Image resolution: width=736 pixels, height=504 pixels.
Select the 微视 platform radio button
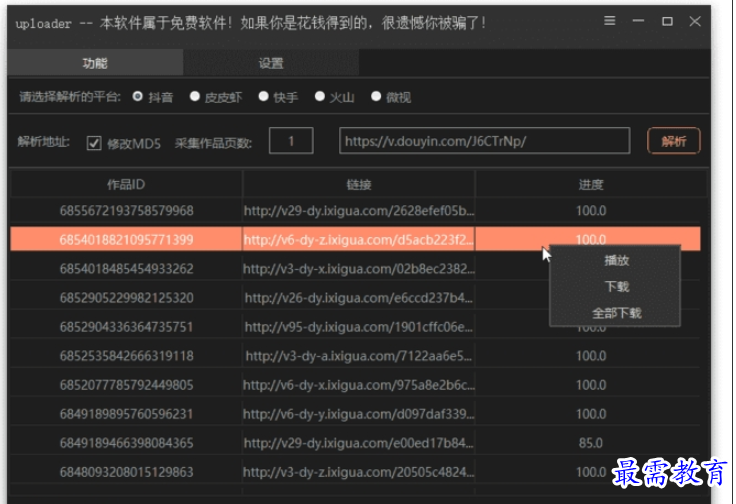coord(376,97)
